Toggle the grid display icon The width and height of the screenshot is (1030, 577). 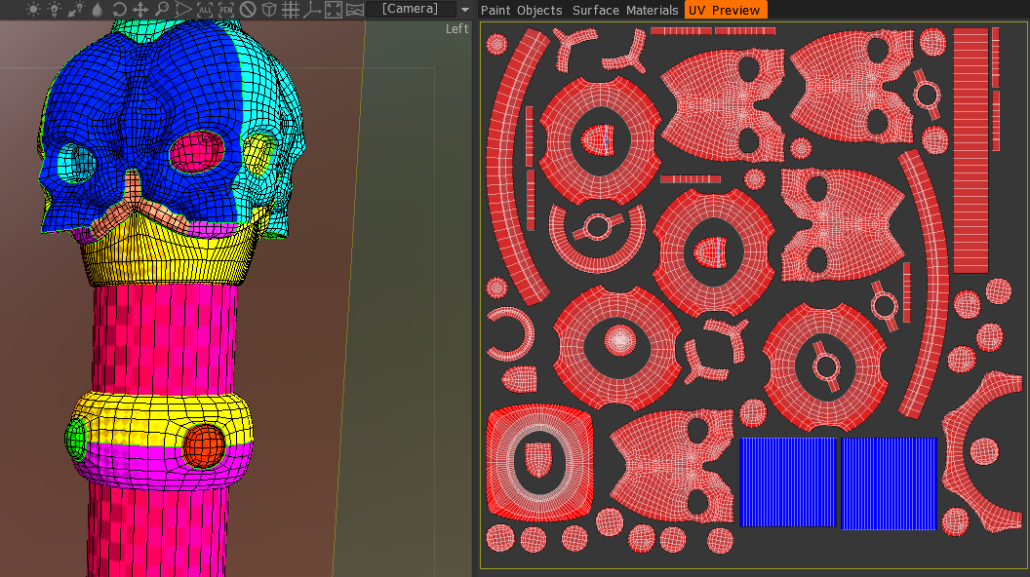pos(290,9)
